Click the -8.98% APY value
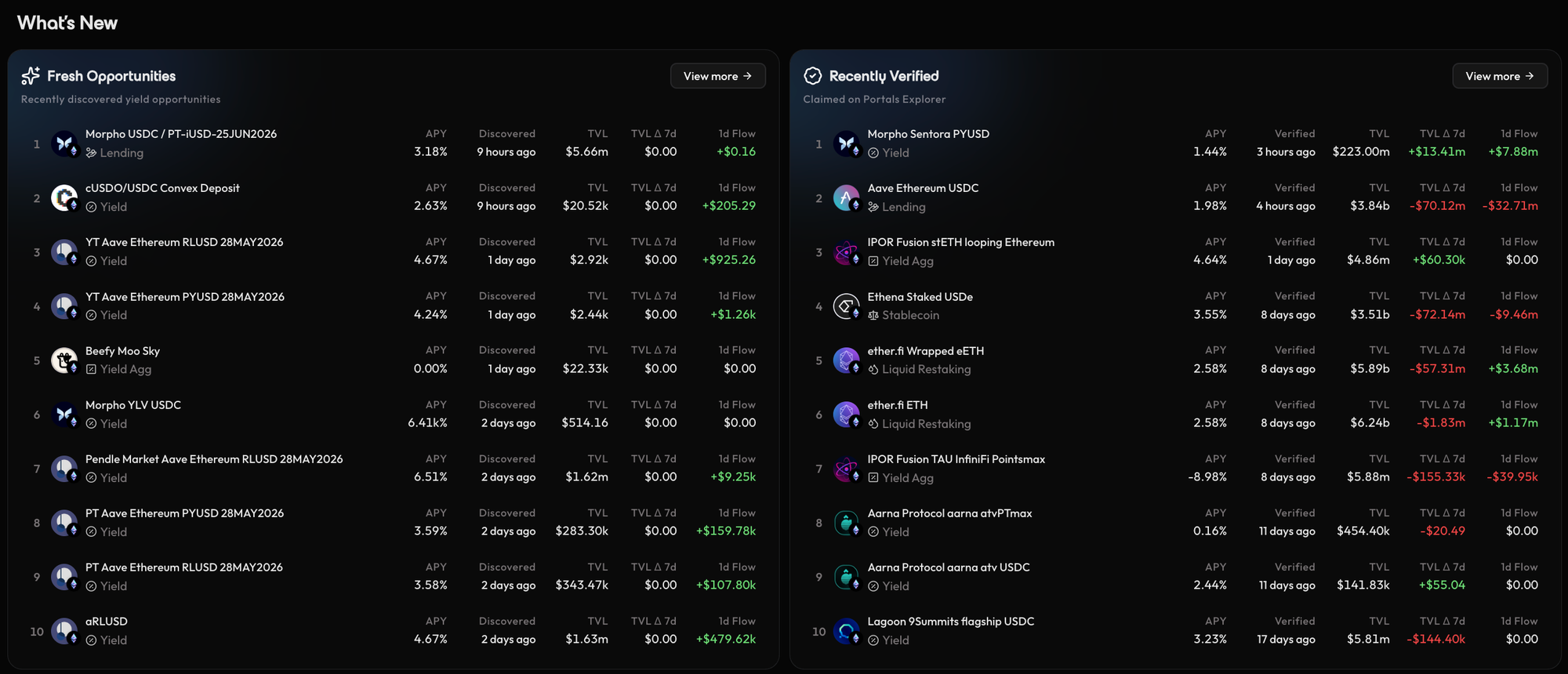The height and width of the screenshot is (674, 1568). (x=1207, y=477)
